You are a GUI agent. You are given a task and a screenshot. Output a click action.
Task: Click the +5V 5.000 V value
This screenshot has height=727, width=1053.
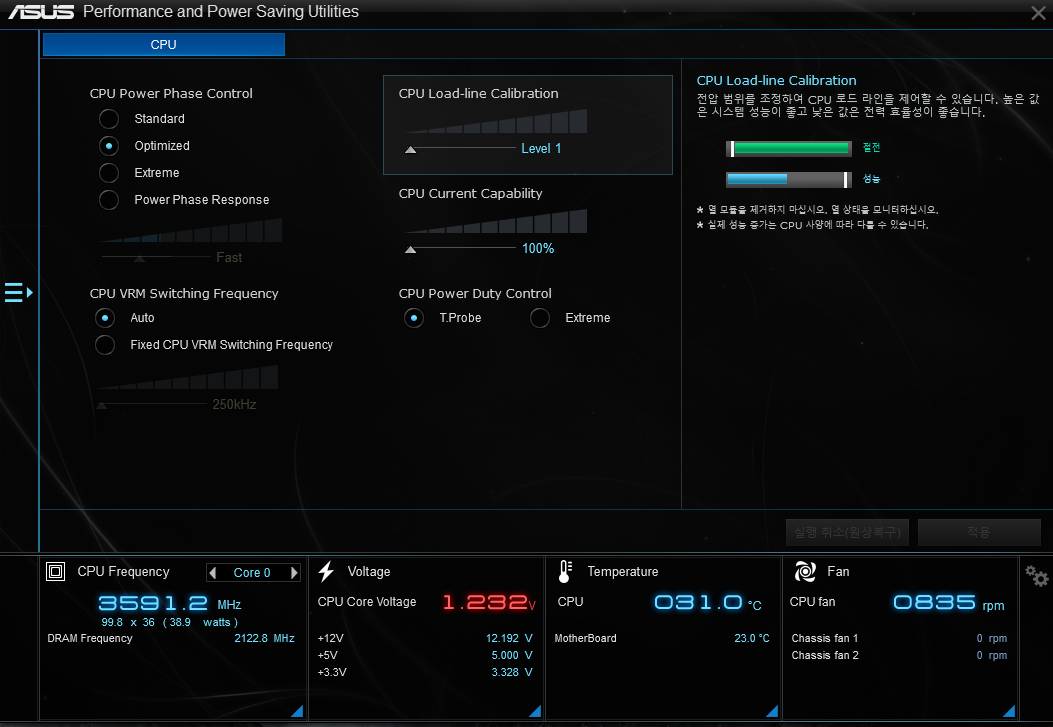point(512,655)
